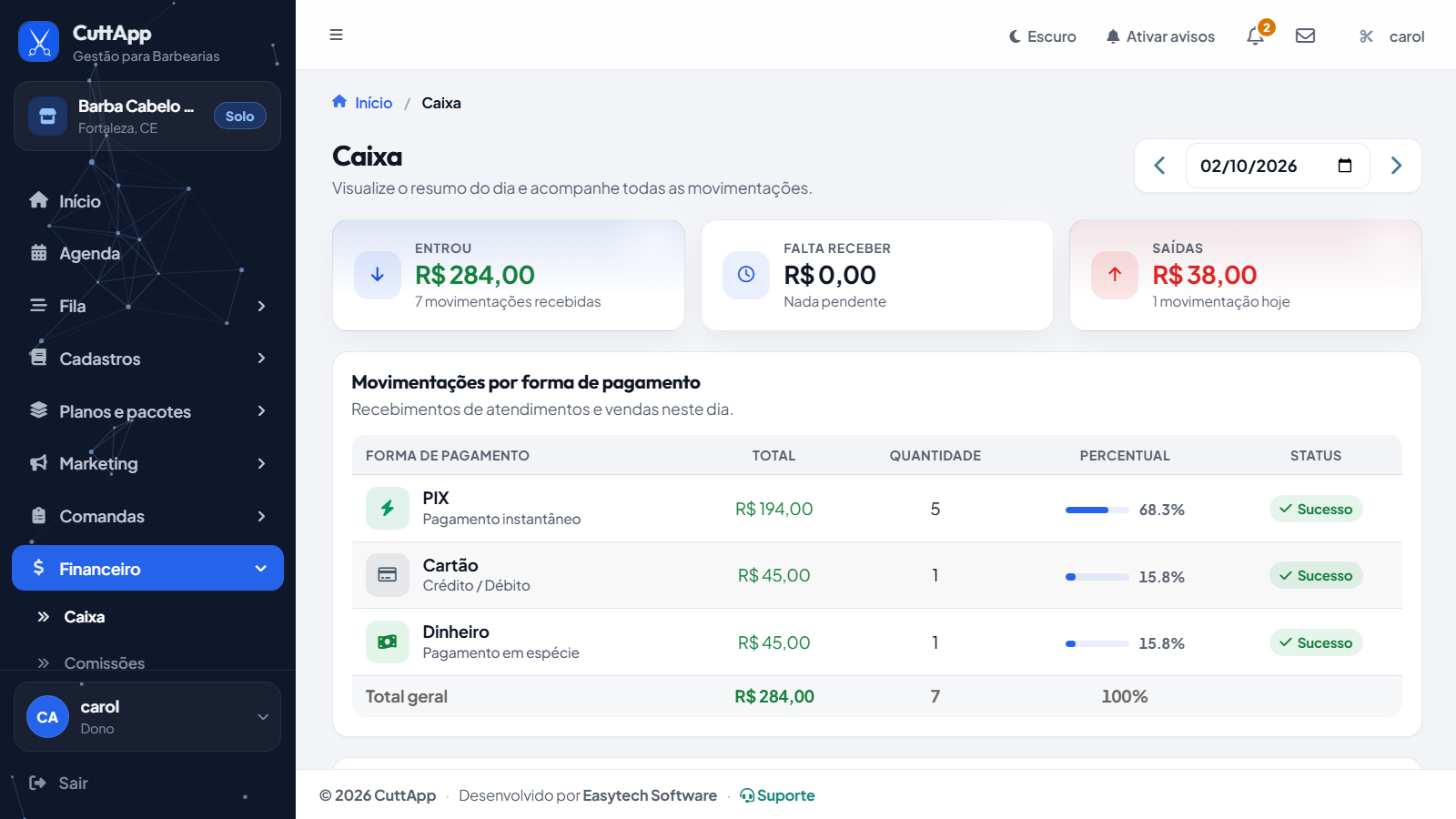Click the barbershop store icon
This screenshot has width=1456, height=819.
click(x=47, y=116)
